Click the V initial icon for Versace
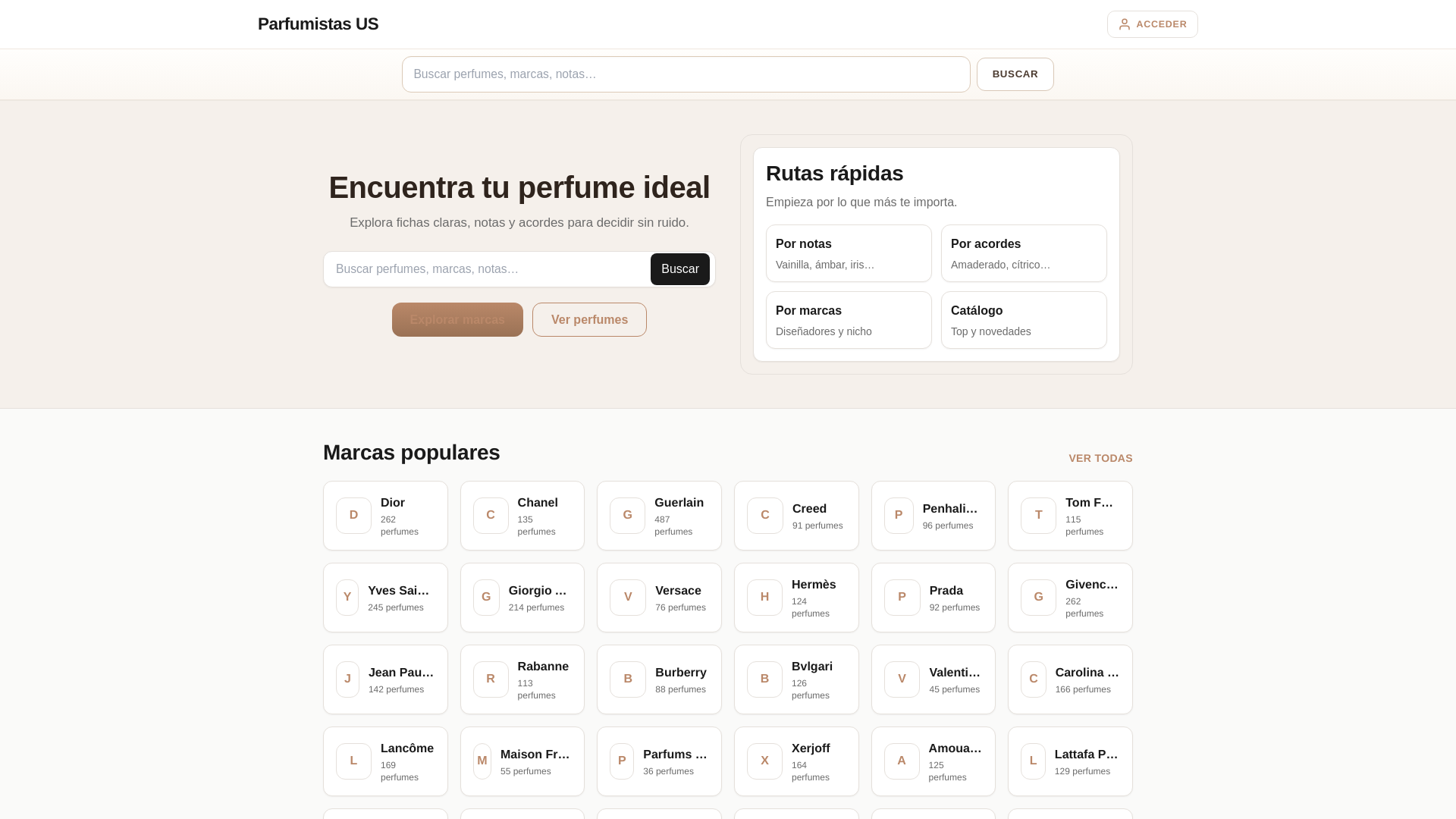 pyautogui.click(x=628, y=598)
